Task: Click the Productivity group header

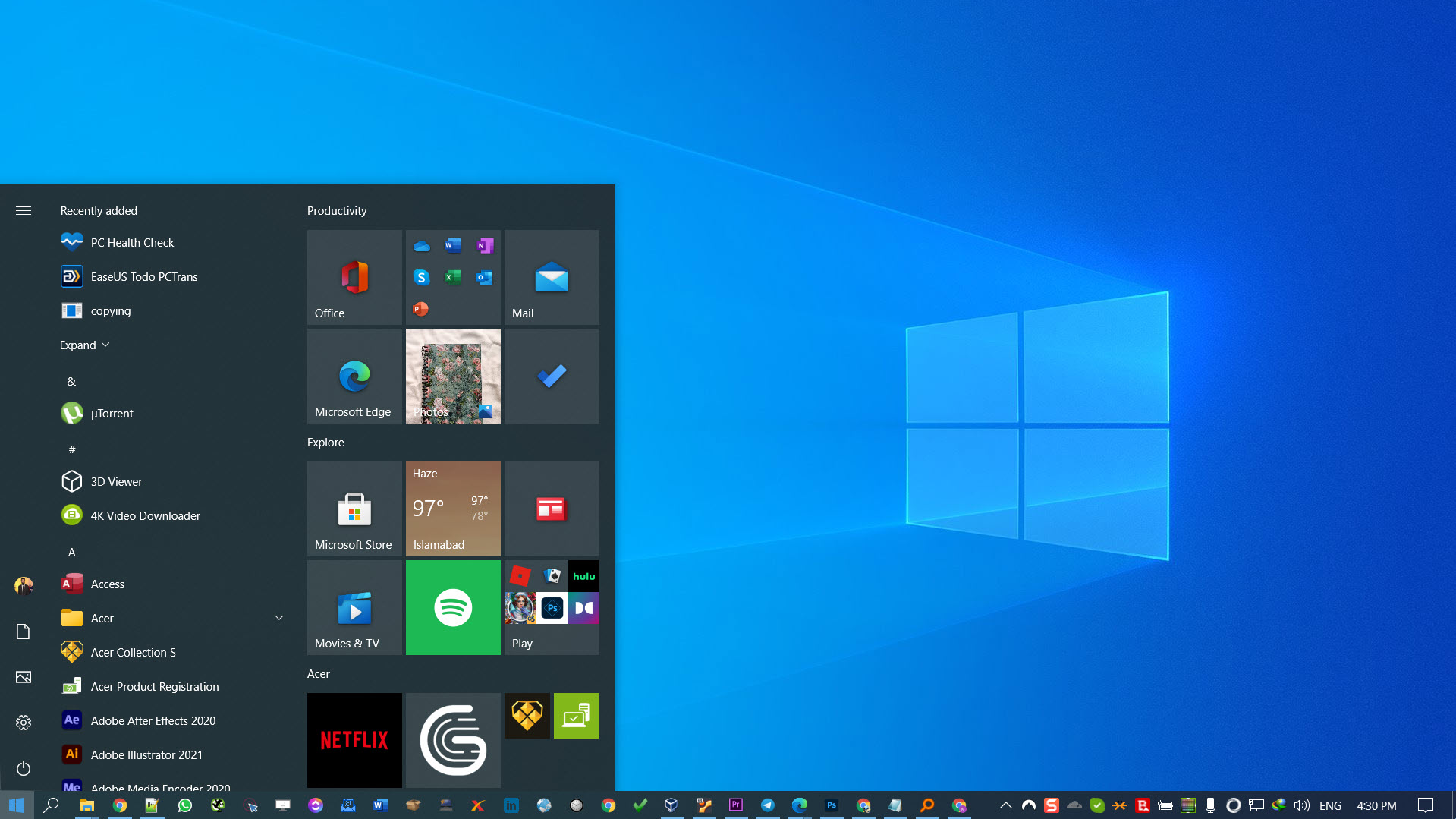Action: coord(337,211)
